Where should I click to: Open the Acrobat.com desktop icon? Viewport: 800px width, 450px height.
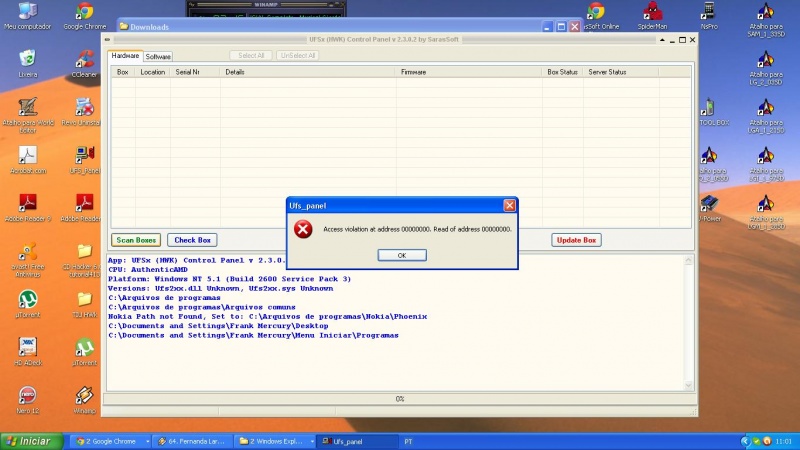(28, 160)
